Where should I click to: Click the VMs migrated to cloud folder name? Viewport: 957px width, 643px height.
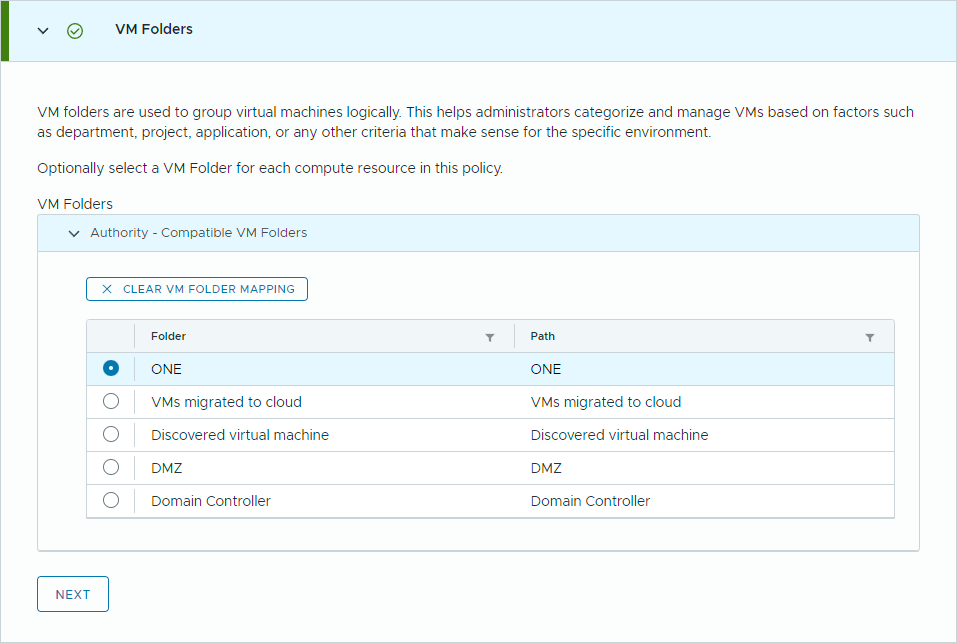pos(226,402)
